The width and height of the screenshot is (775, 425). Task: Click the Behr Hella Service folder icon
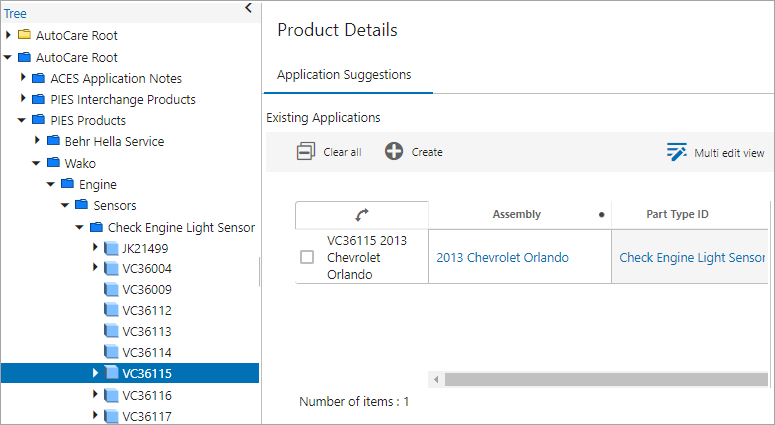pos(54,141)
